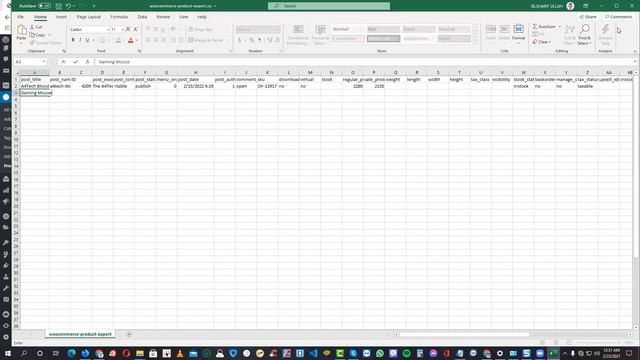This screenshot has height=360, width=640.
Task: Click the Percent Style icon
Action: coord(252,40)
